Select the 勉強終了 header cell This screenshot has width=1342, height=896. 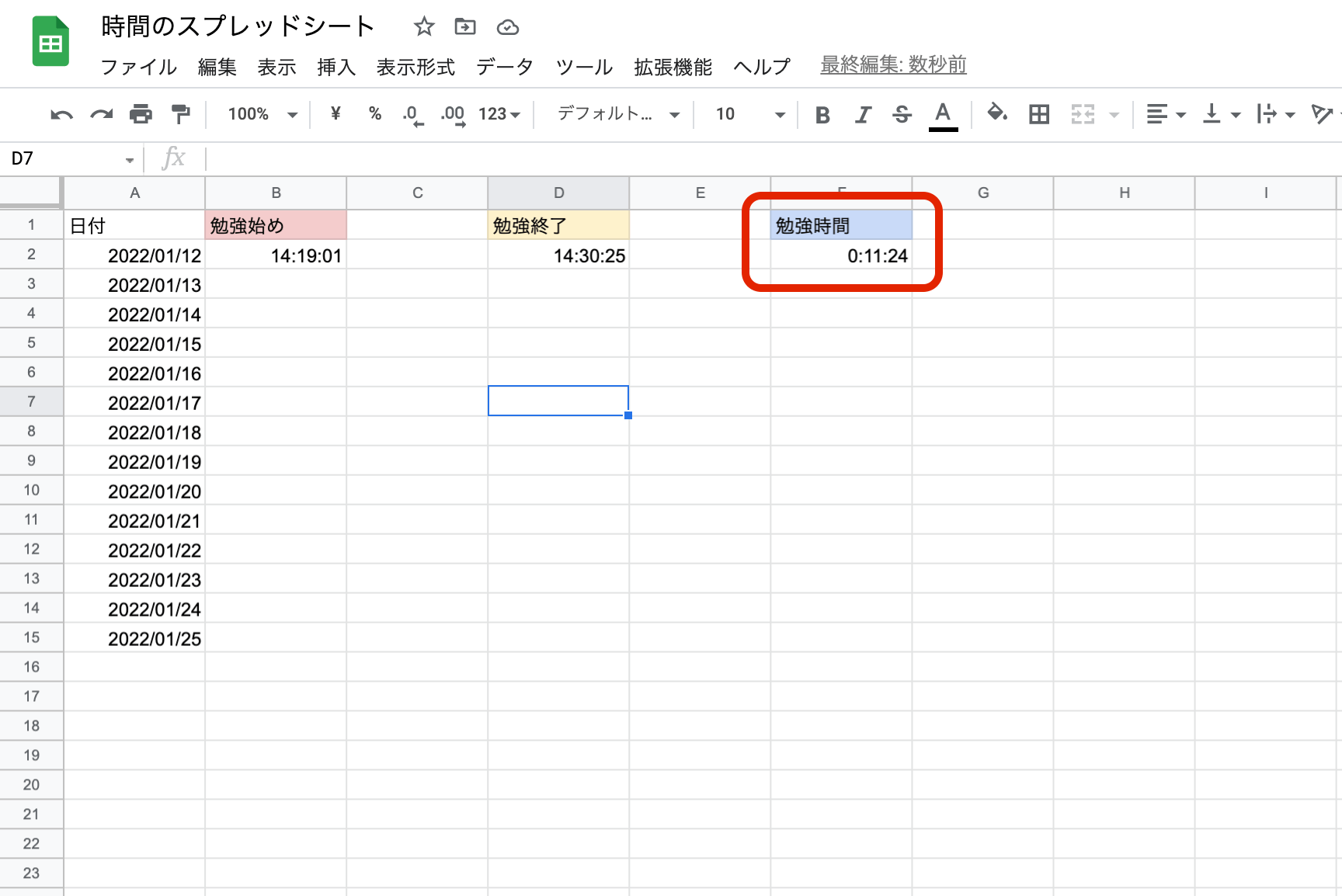[558, 225]
